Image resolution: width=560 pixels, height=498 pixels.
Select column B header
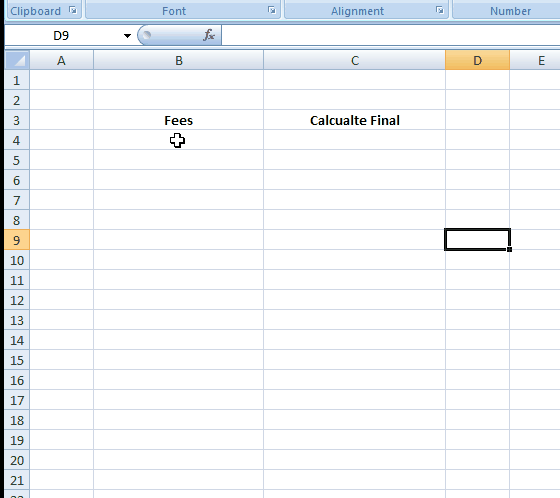click(179, 60)
